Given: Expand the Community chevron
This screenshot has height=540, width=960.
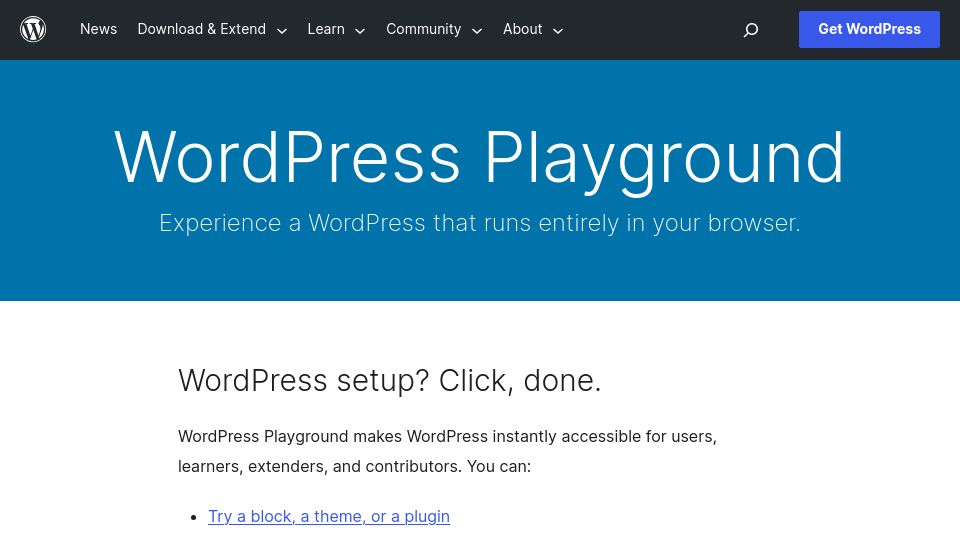Looking at the screenshot, I should click(x=477, y=31).
